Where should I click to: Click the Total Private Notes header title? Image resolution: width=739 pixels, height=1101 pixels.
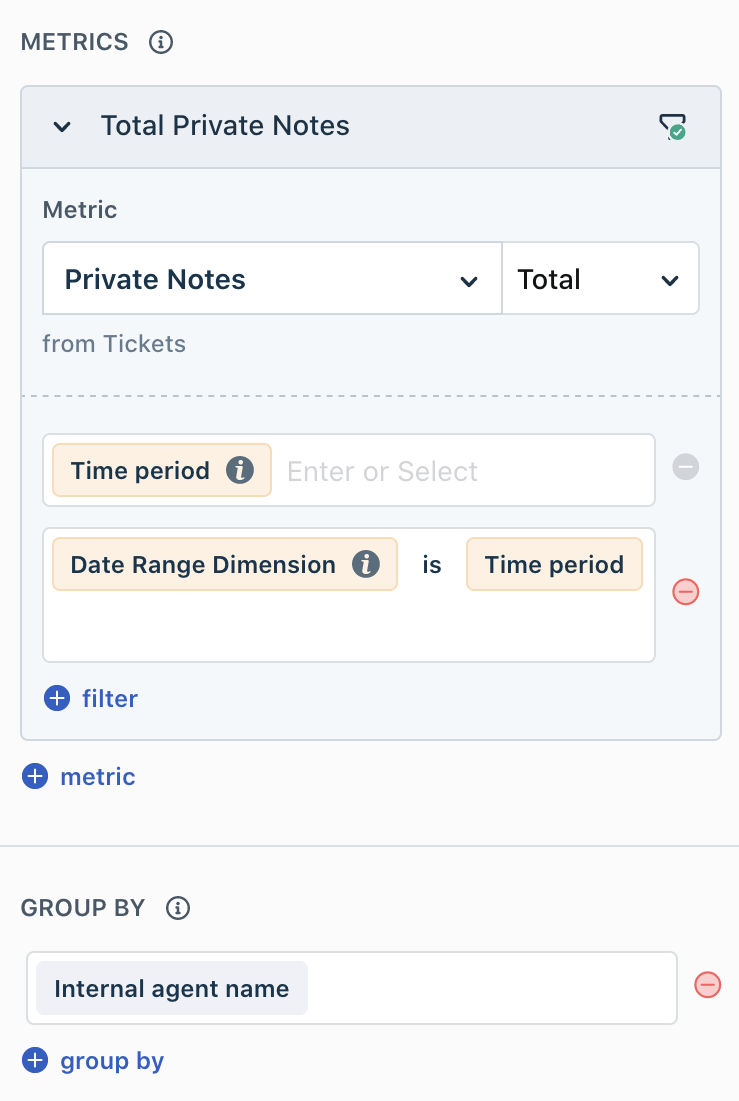coord(225,127)
